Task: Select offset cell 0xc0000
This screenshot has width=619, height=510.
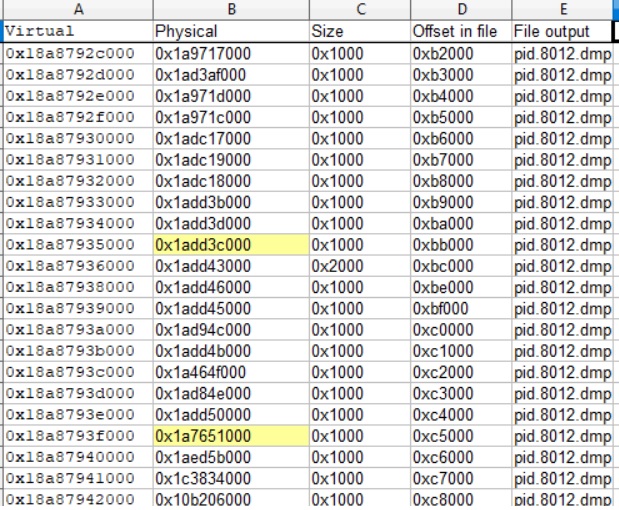Action: (461, 330)
